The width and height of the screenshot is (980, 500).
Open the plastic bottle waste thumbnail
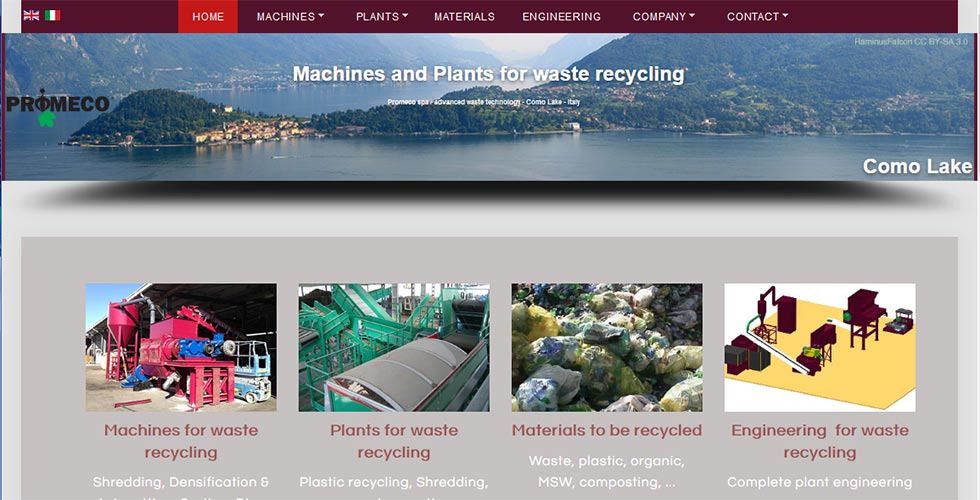tap(607, 348)
